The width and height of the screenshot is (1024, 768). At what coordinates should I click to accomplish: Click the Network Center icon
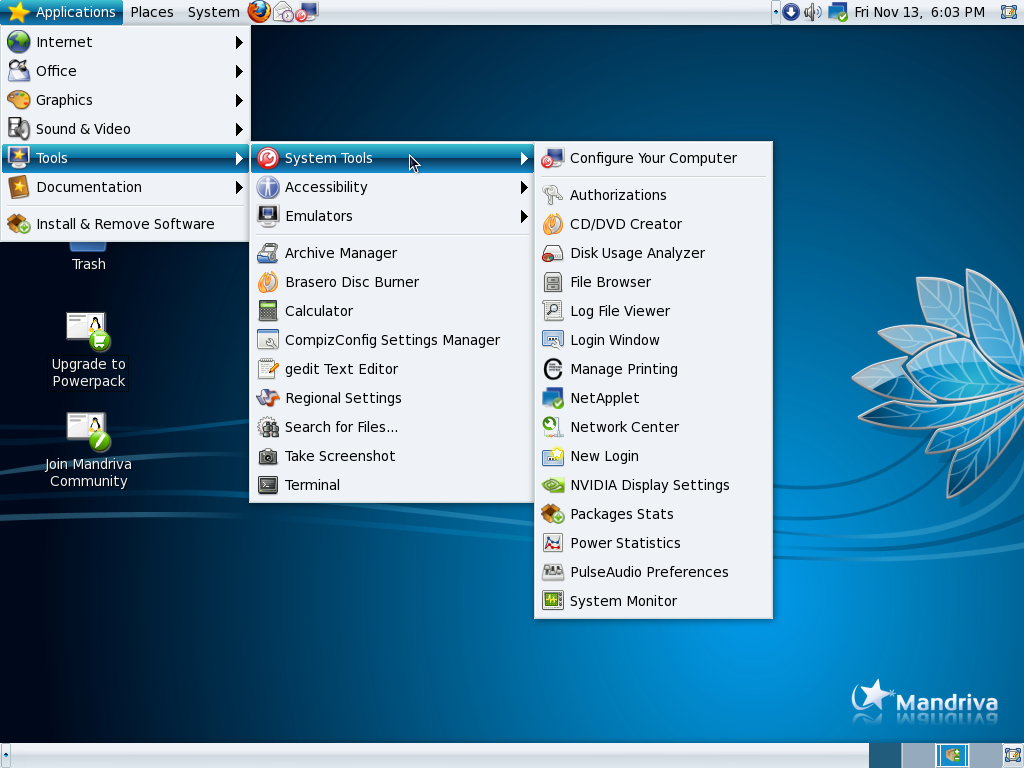point(552,427)
